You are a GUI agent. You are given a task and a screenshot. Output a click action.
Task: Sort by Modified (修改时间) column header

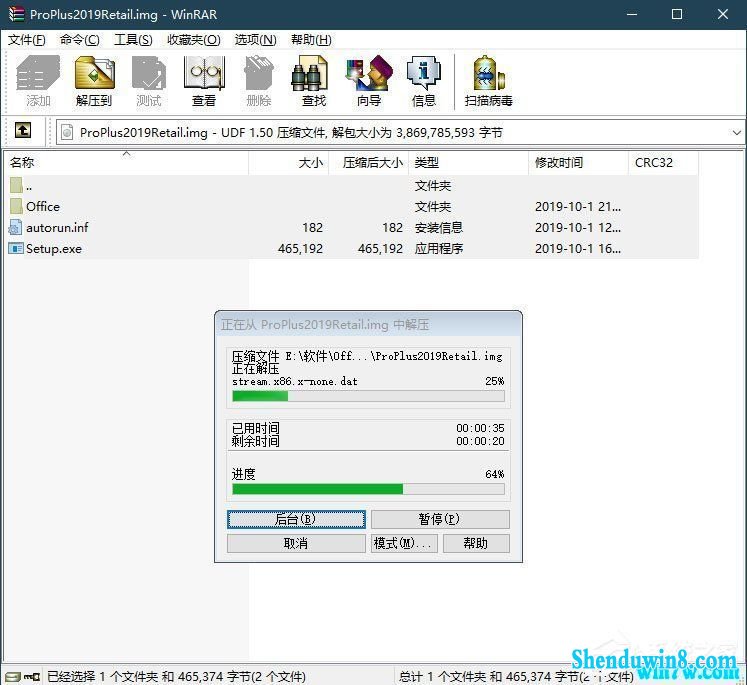click(x=578, y=162)
